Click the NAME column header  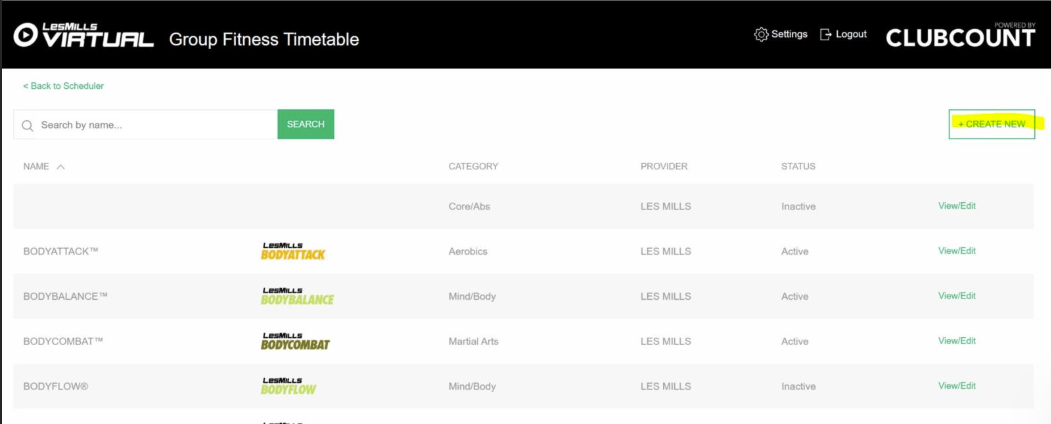click(x=36, y=166)
